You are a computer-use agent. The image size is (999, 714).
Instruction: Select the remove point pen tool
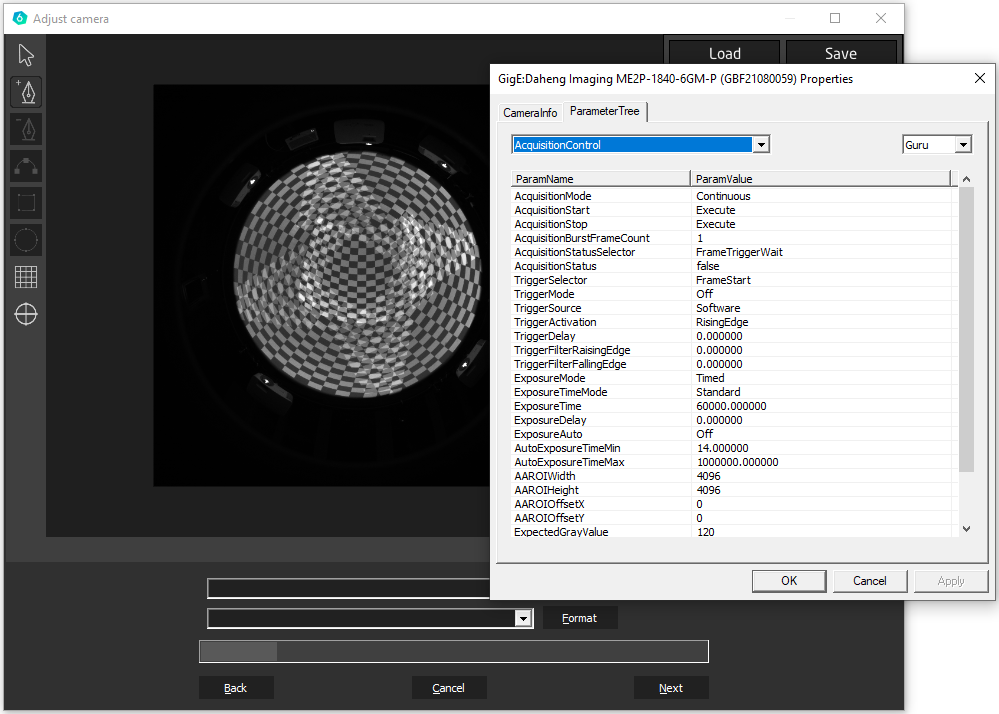(26, 129)
